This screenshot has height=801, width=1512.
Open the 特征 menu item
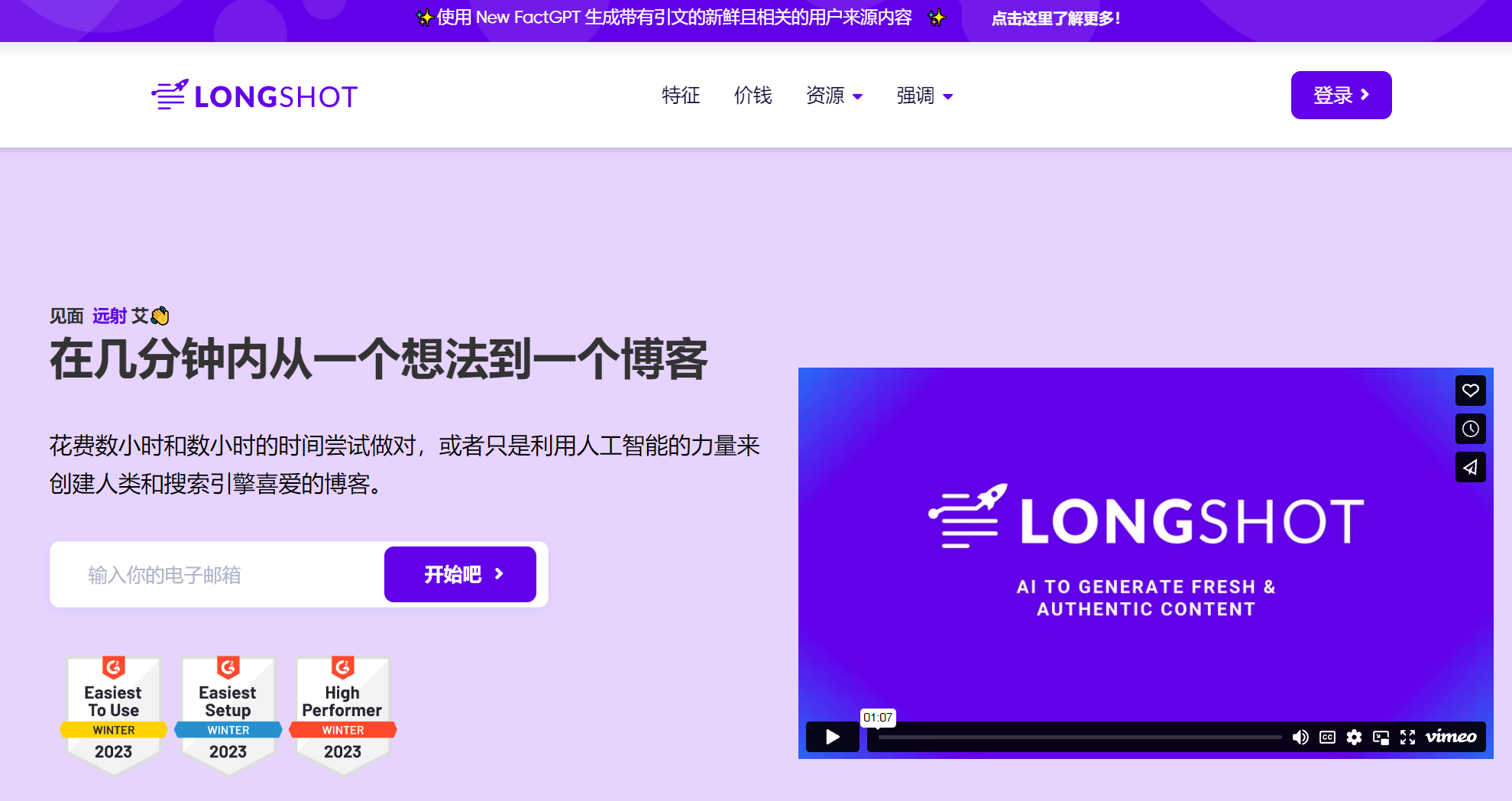(x=680, y=96)
